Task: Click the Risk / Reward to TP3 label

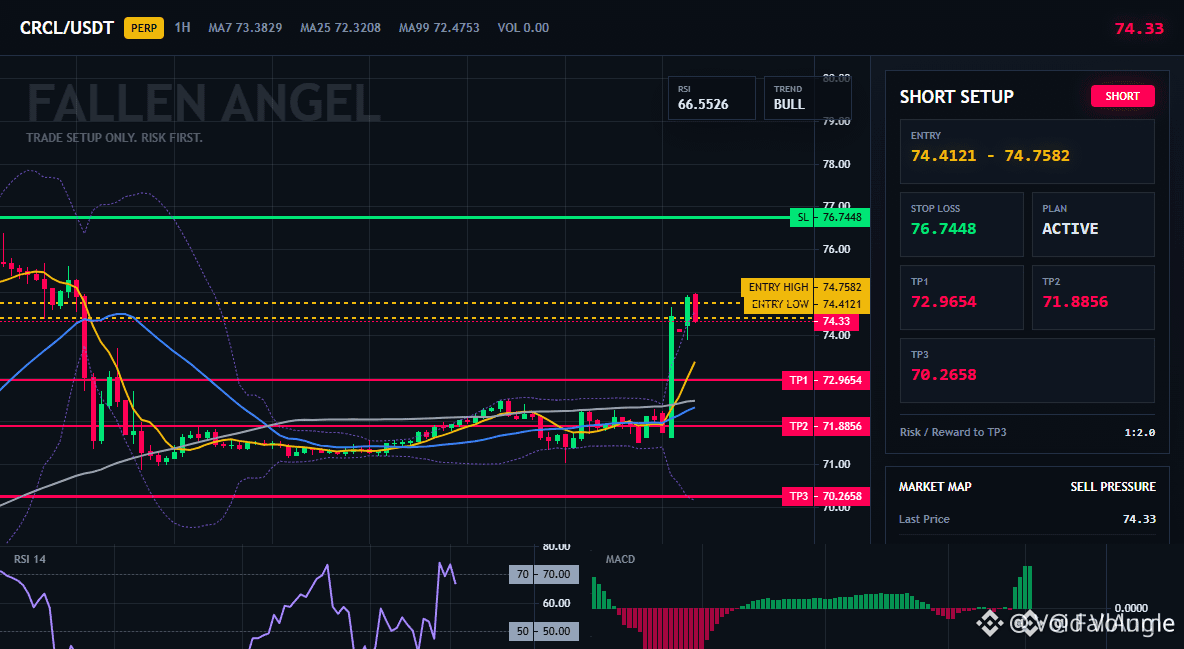Action: click(953, 432)
